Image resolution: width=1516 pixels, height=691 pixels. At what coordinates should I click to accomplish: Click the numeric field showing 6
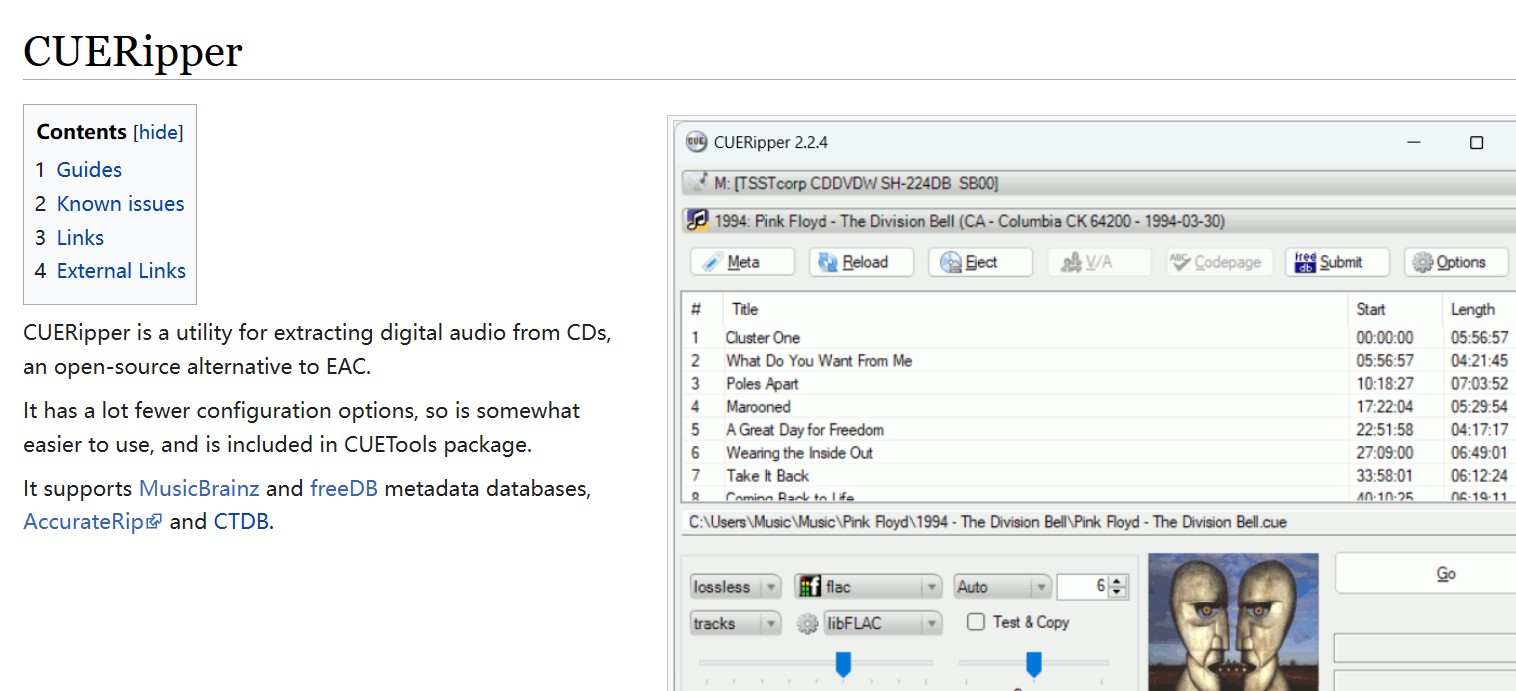tap(1083, 587)
